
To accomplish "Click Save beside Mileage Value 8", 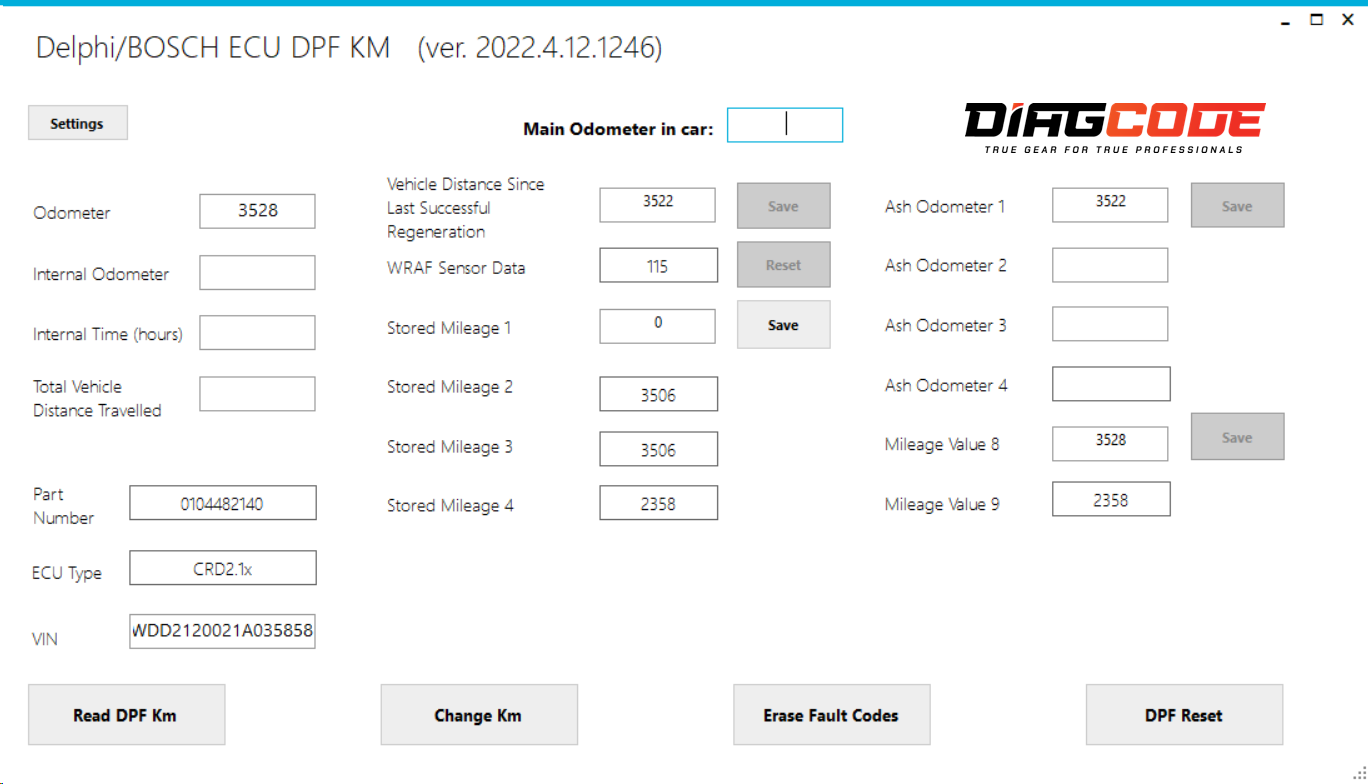I will coord(1237,436).
